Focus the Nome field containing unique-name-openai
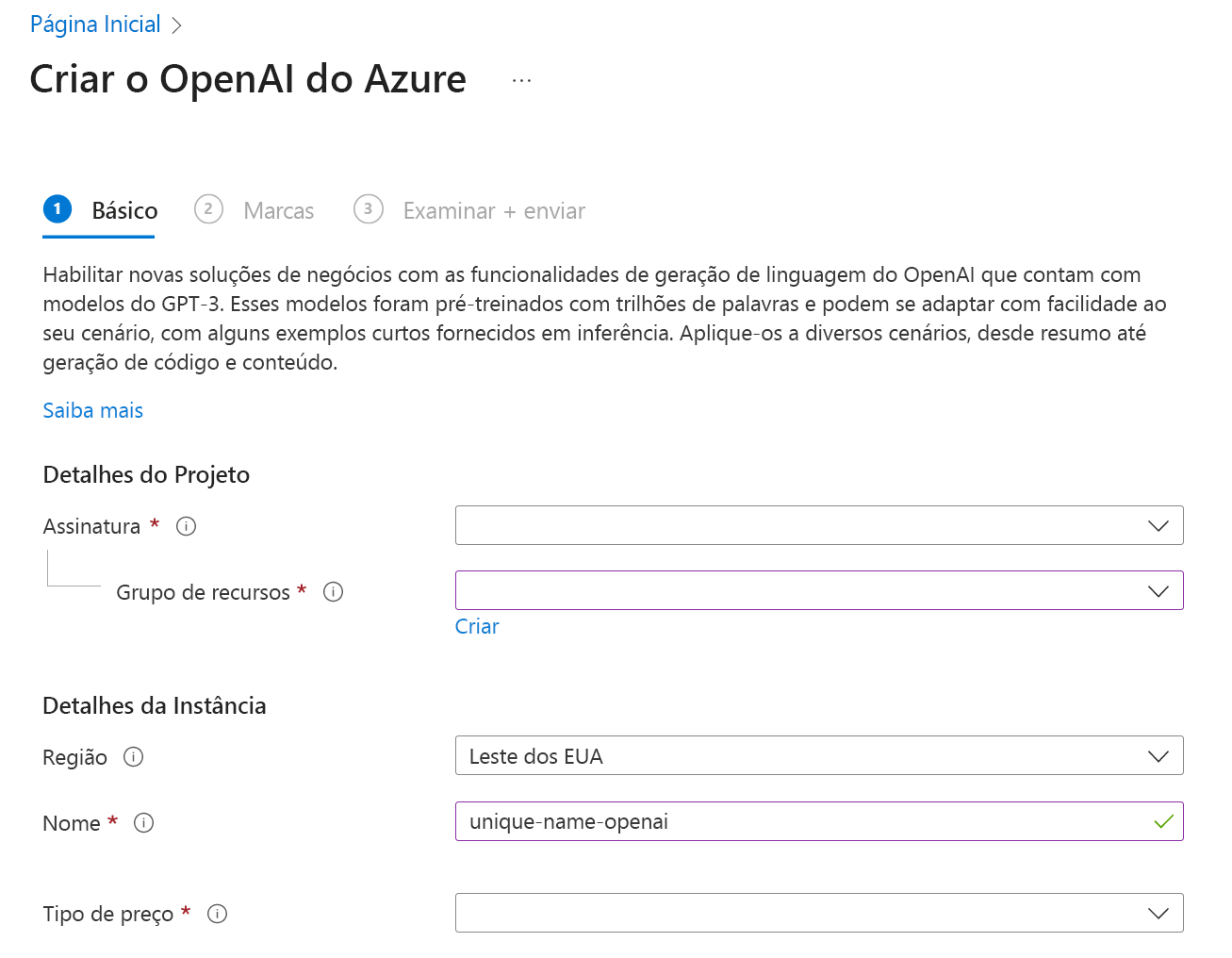Screen dimensions: 1232x958 (x=819, y=821)
